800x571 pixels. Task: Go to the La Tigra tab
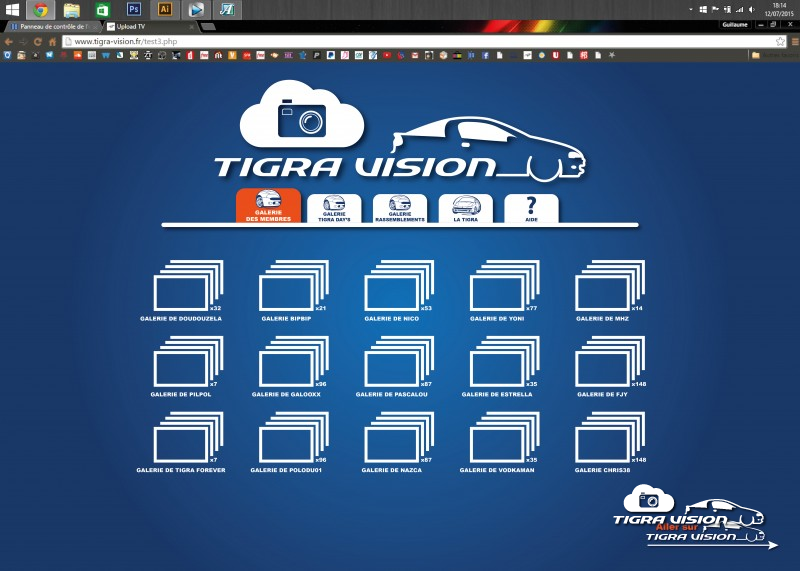click(466, 208)
